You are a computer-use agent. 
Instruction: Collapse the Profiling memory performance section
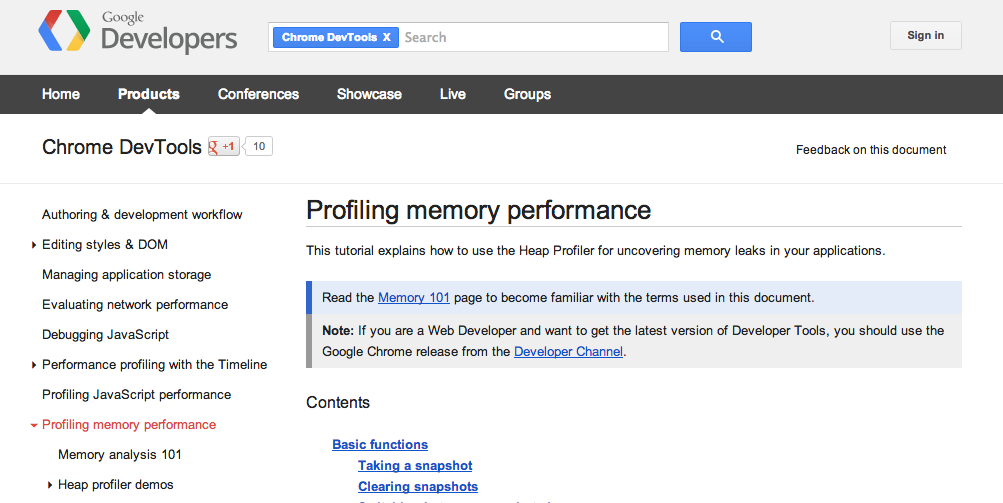[34, 425]
